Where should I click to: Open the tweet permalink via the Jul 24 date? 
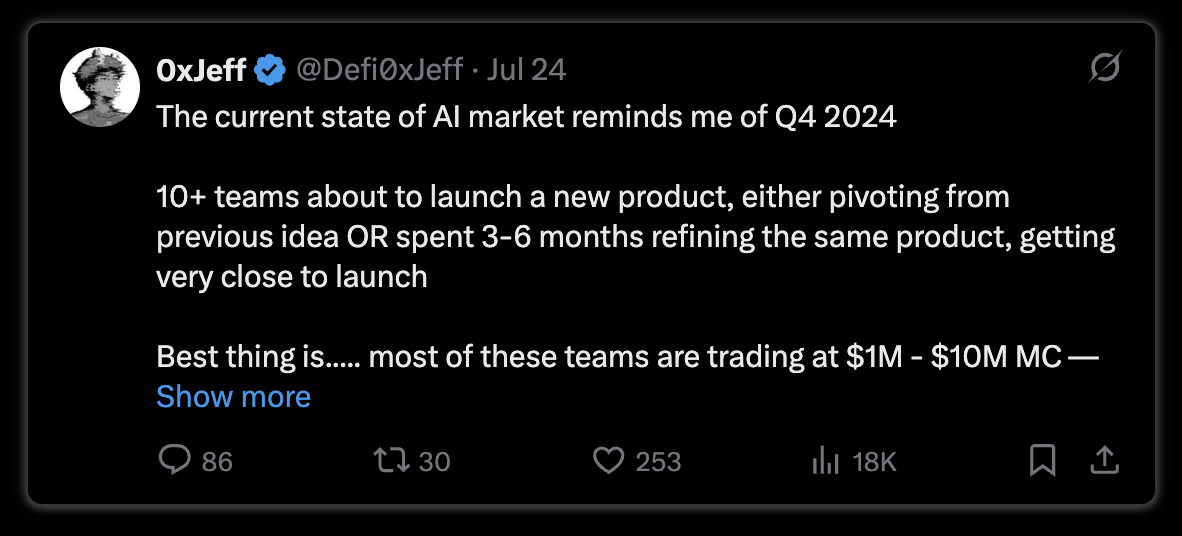pos(526,70)
